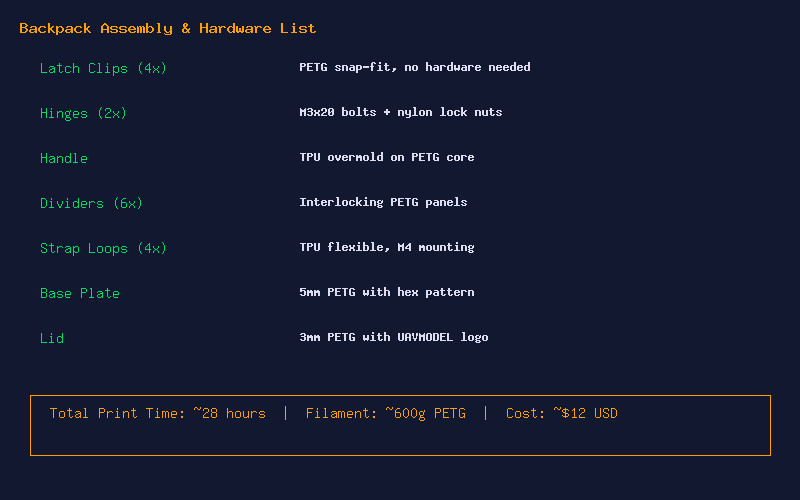The image size is (800, 500).
Task: Select 'Cost: ~$12 USD' entry
Action: [x=562, y=413]
